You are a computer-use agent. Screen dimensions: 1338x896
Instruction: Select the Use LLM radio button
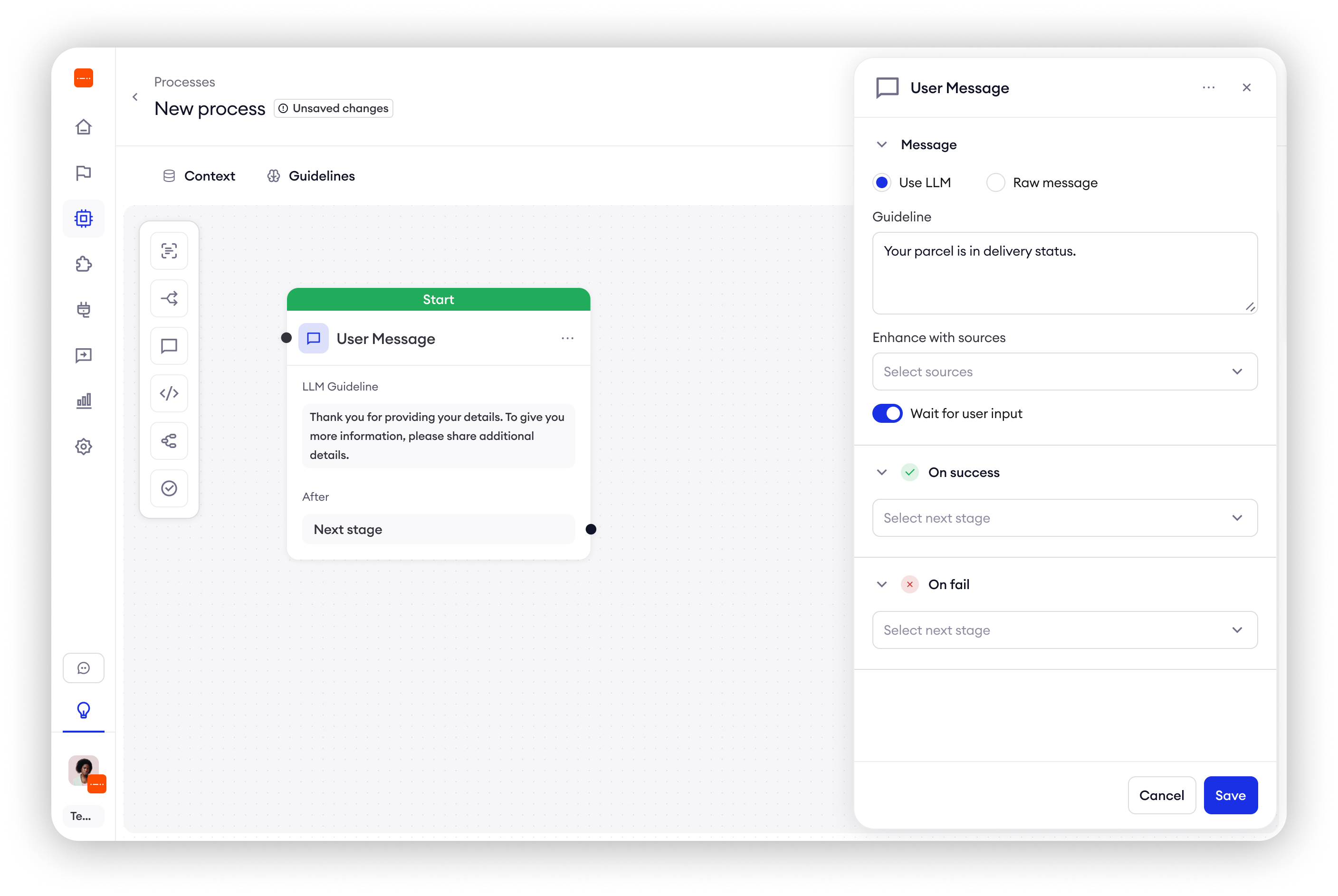pyautogui.click(x=882, y=183)
